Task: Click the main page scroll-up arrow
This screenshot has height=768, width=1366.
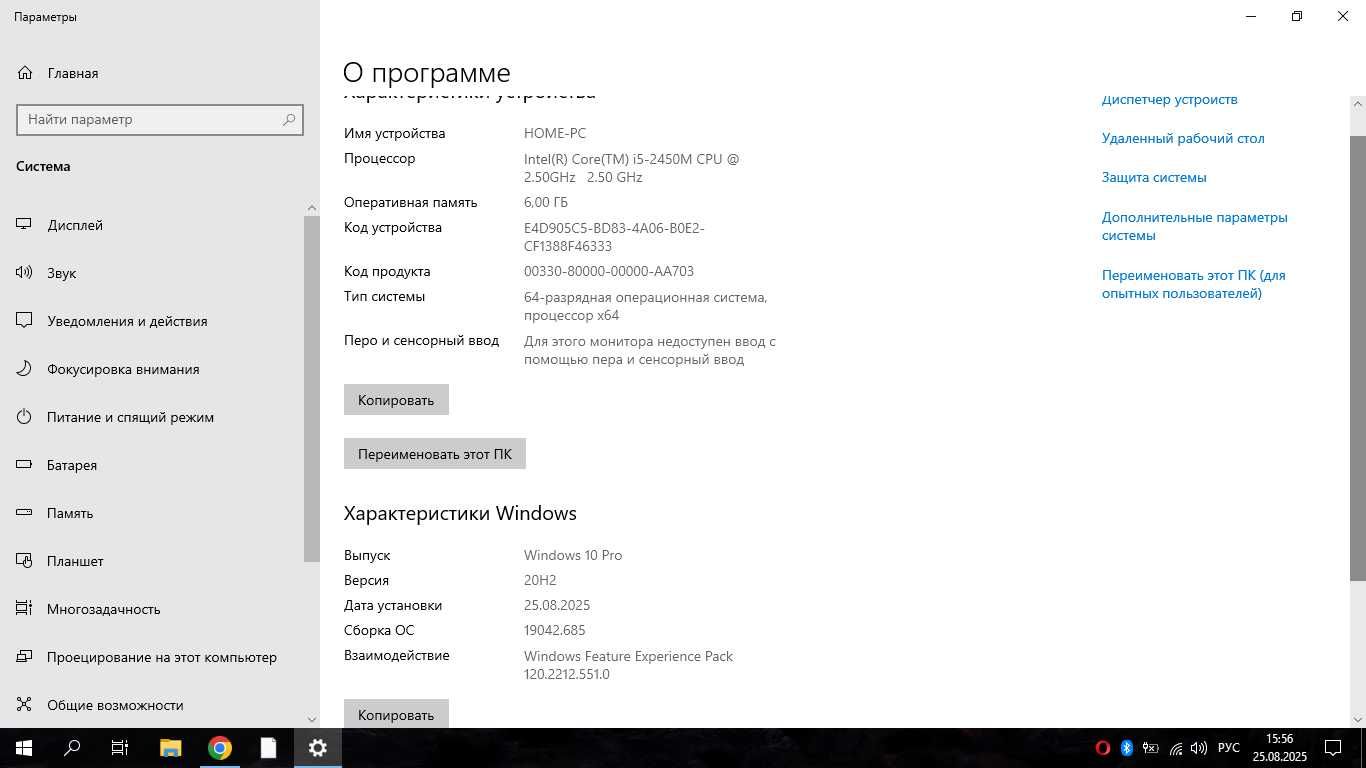Action: [1358, 103]
